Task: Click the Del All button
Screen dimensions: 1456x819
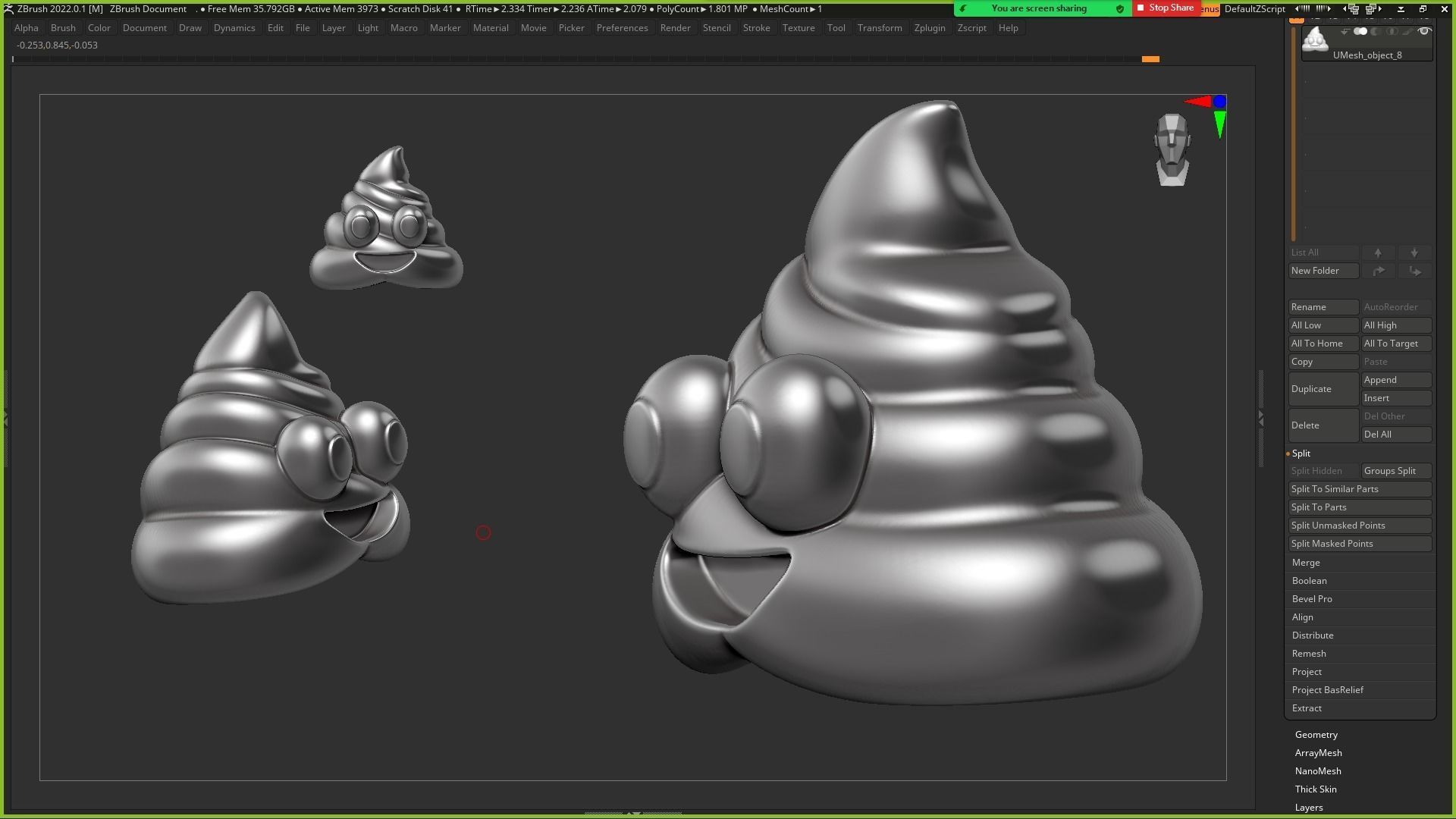Action: tap(1396, 435)
